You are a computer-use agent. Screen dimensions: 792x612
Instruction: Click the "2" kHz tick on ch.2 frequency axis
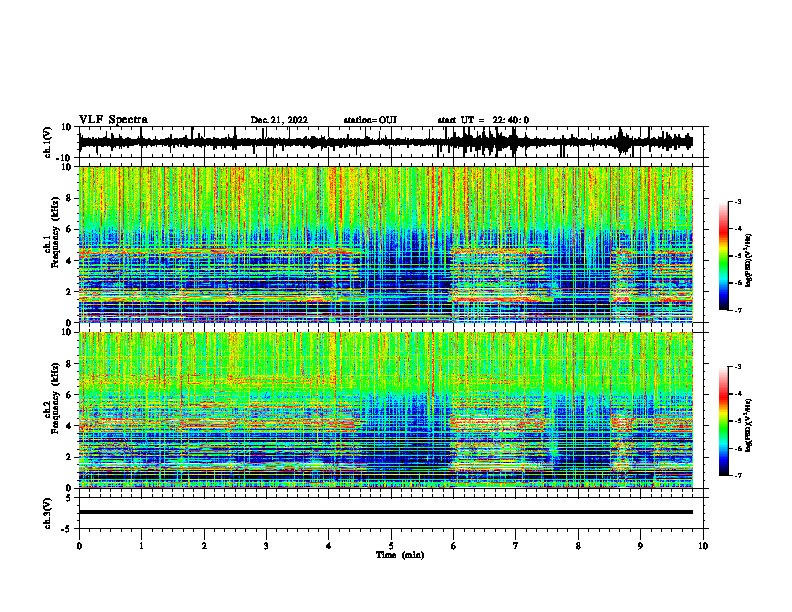[x=69, y=457]
